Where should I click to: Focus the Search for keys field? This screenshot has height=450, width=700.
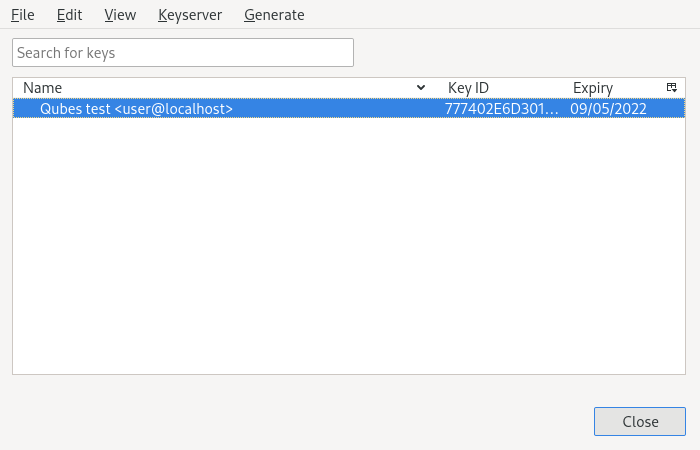click(x=183, y=52)
